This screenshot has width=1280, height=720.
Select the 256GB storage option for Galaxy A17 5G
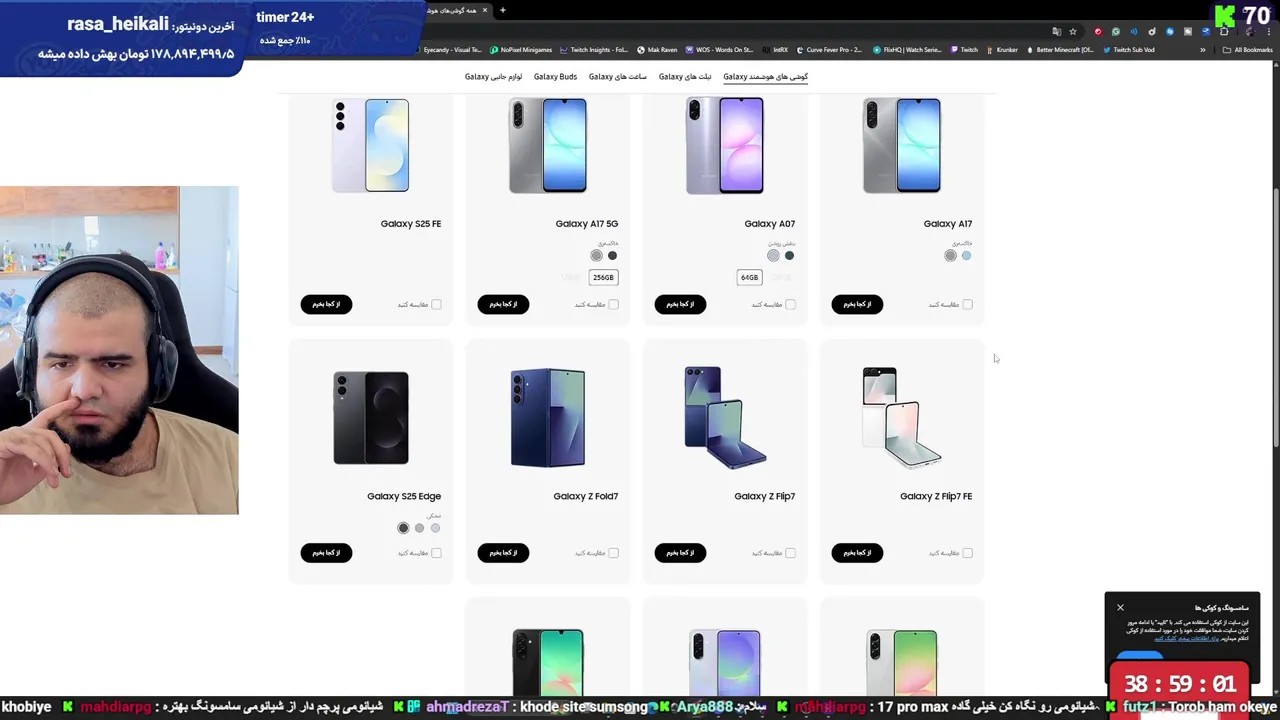(x=603, y=277)
